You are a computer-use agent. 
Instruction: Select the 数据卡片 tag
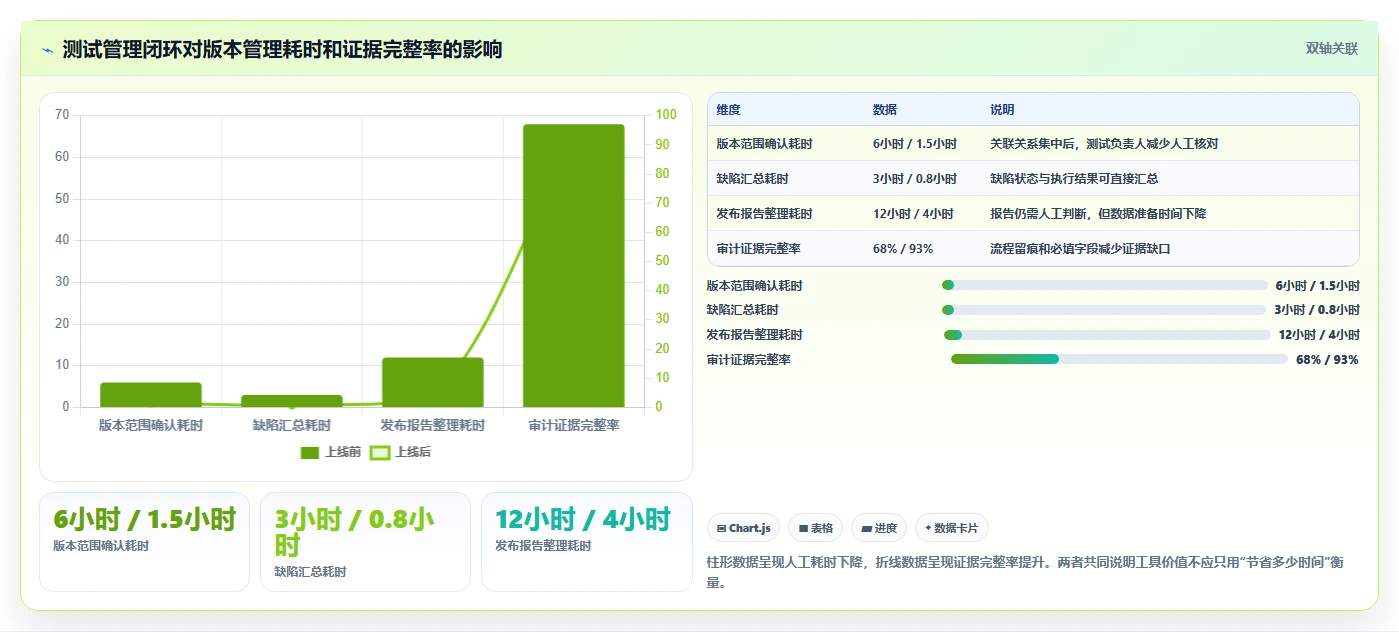[952, 528]
